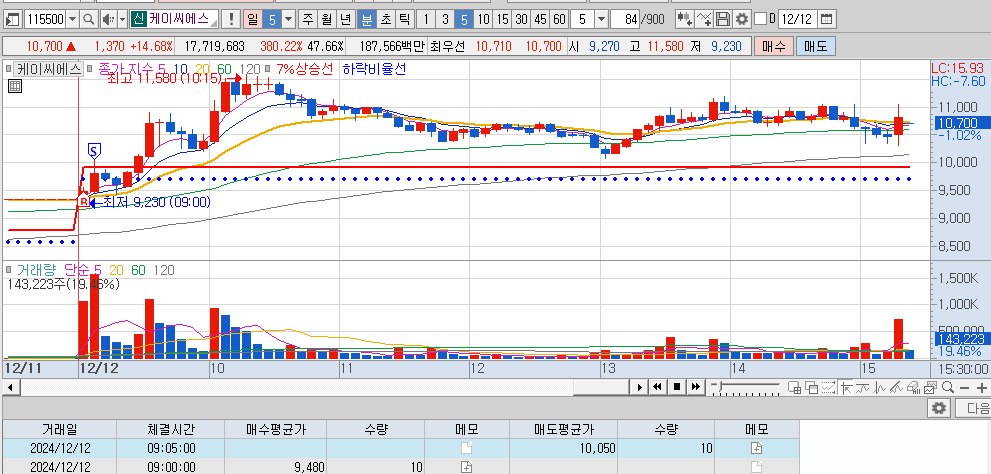Click the 84 candle count input field

626,19
